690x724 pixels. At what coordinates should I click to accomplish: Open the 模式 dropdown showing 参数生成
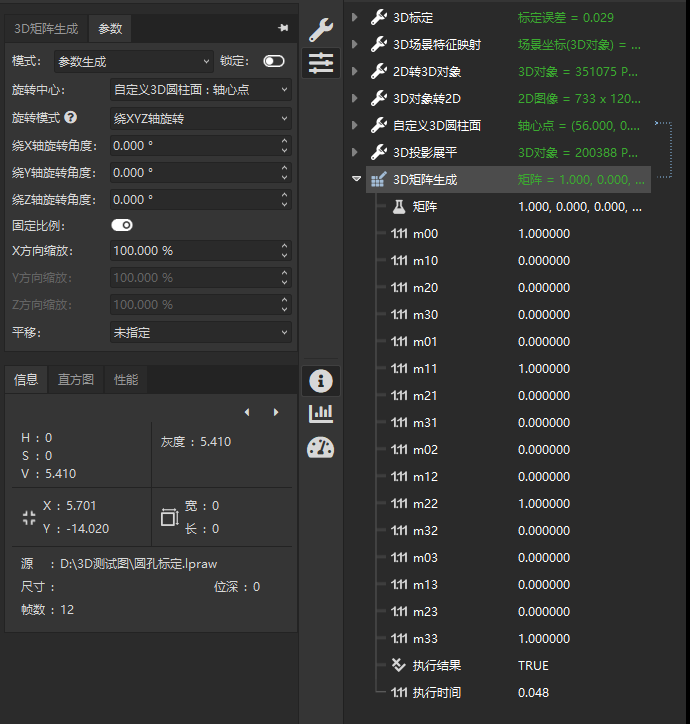(x=134, y=61)
